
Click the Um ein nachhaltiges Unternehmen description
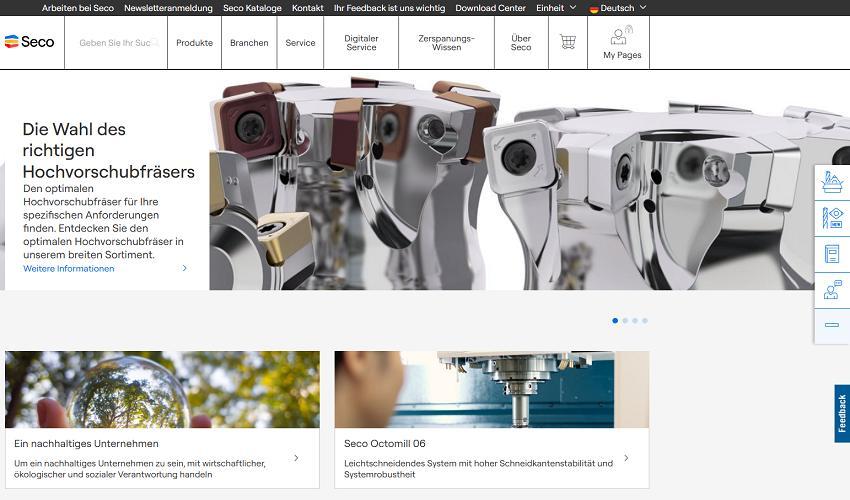tap(140, 469)
